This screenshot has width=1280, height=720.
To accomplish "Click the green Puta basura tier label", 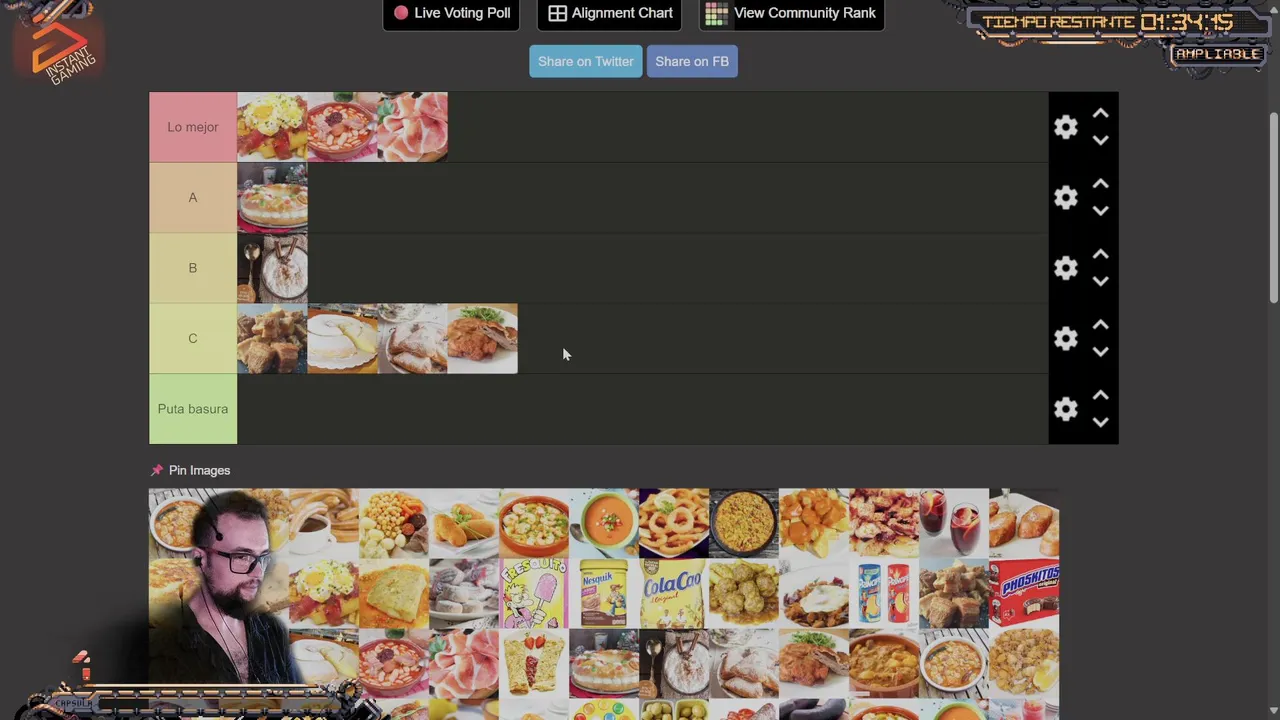I will pyautogui.click(x=193, y=409).
